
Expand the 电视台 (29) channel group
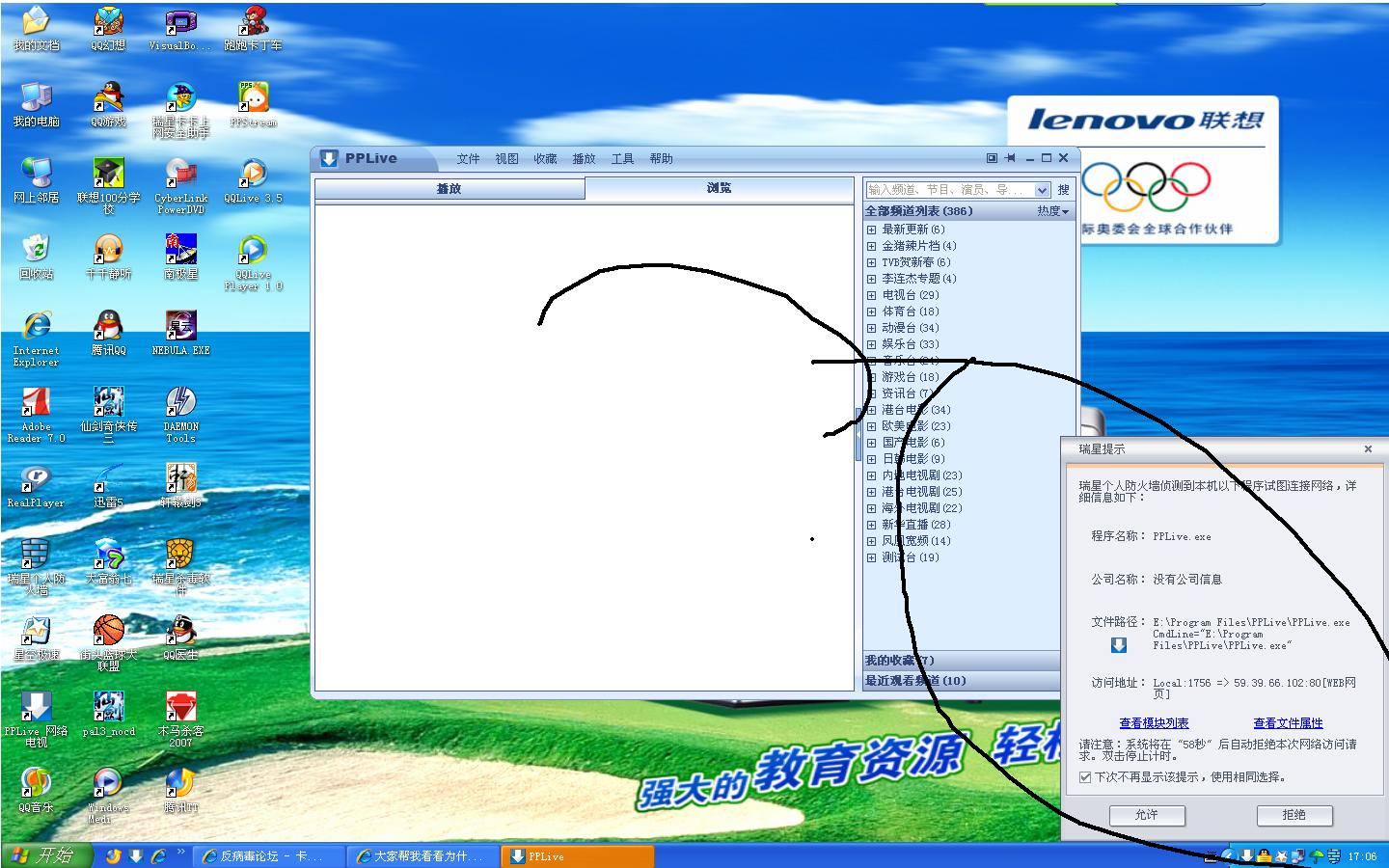point(871,295)
